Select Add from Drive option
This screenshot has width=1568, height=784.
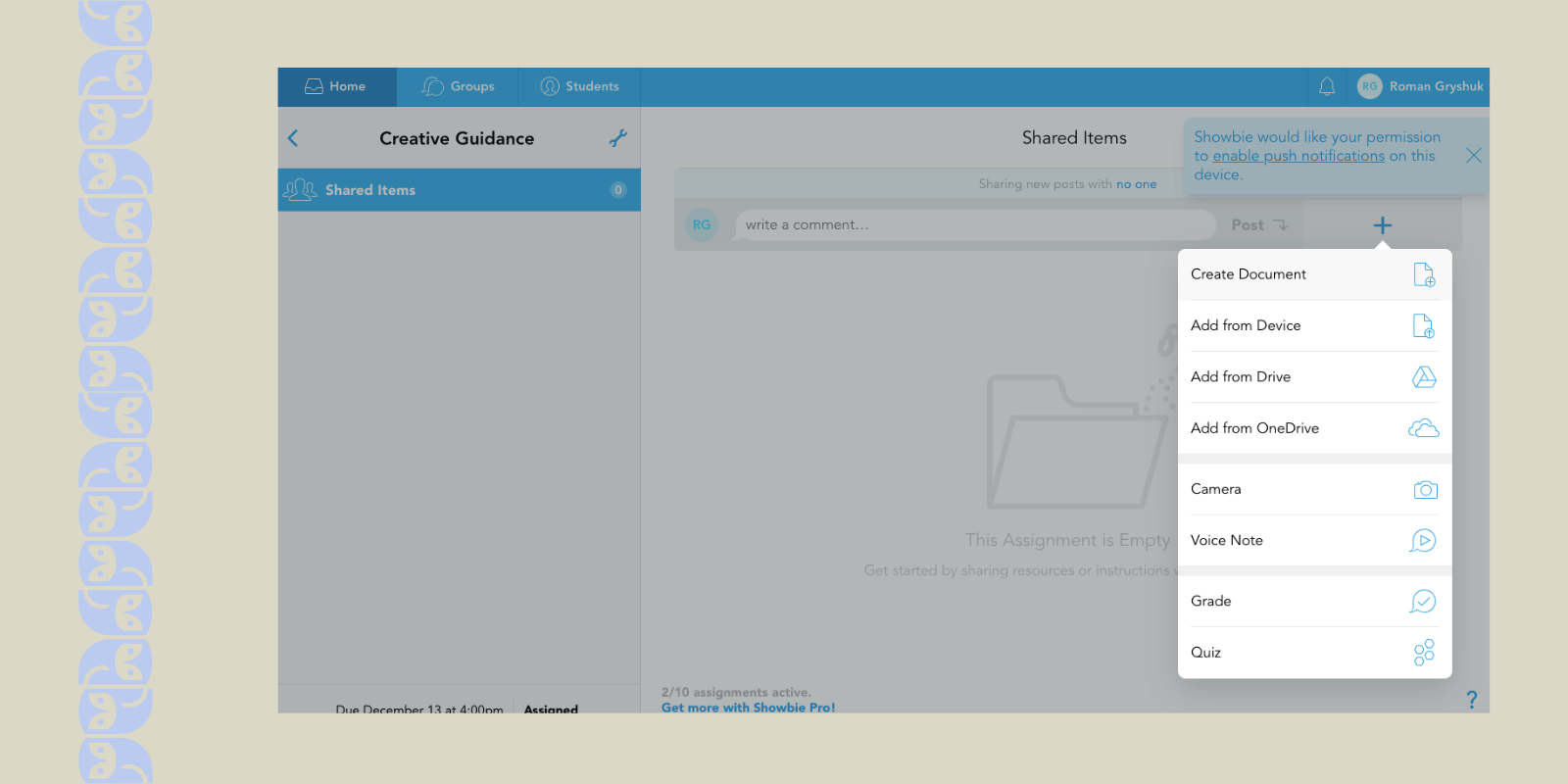[1314, 376]
